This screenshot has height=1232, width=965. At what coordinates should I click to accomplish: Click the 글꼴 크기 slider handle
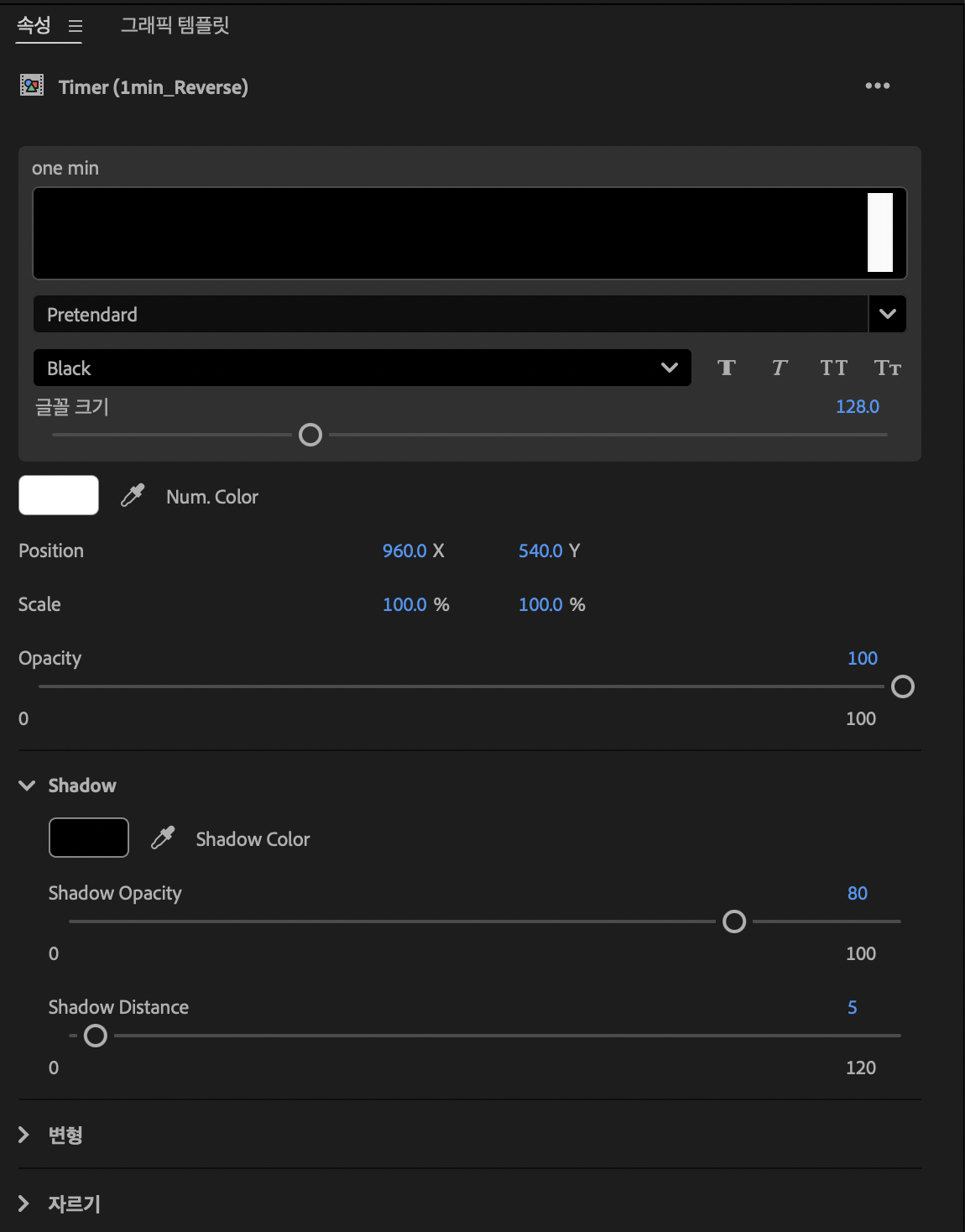coord(310,435)
